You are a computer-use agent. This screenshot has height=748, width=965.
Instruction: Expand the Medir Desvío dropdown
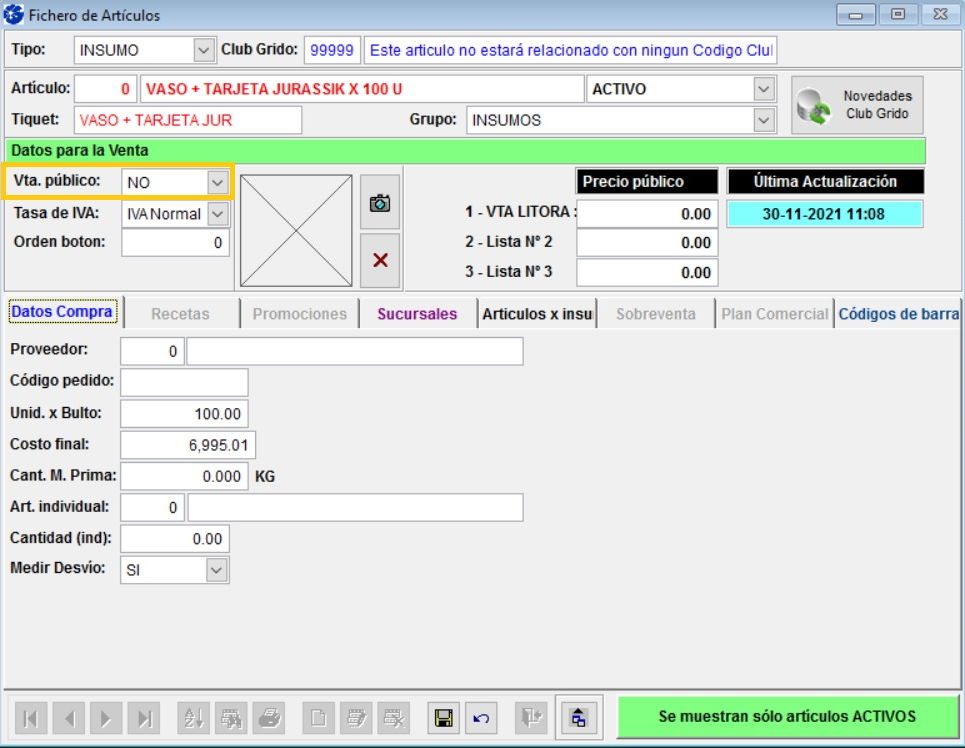click(x=217, y=570)
